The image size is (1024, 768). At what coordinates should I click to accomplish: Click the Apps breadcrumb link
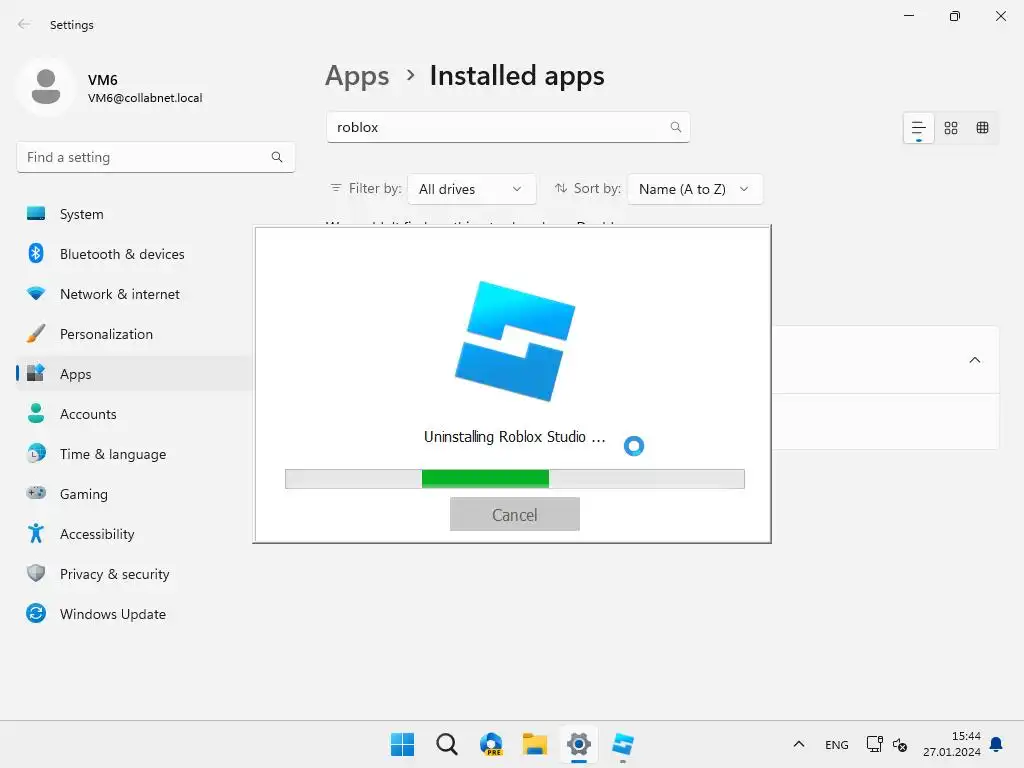click(357, 76)
